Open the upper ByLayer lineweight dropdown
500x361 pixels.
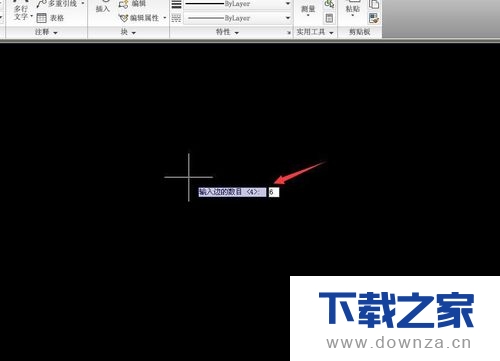288,4
